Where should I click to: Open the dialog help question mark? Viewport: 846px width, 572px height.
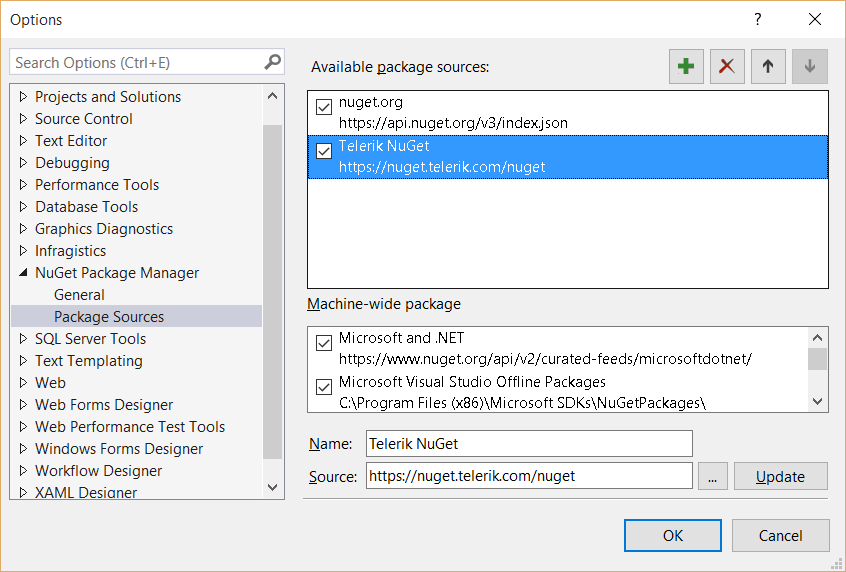pyautogui.click(x=758, y=19)
